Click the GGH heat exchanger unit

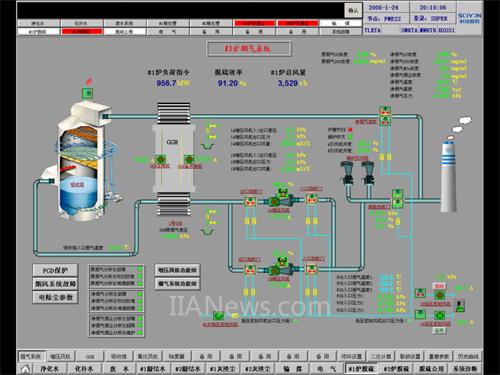(173, 159)
